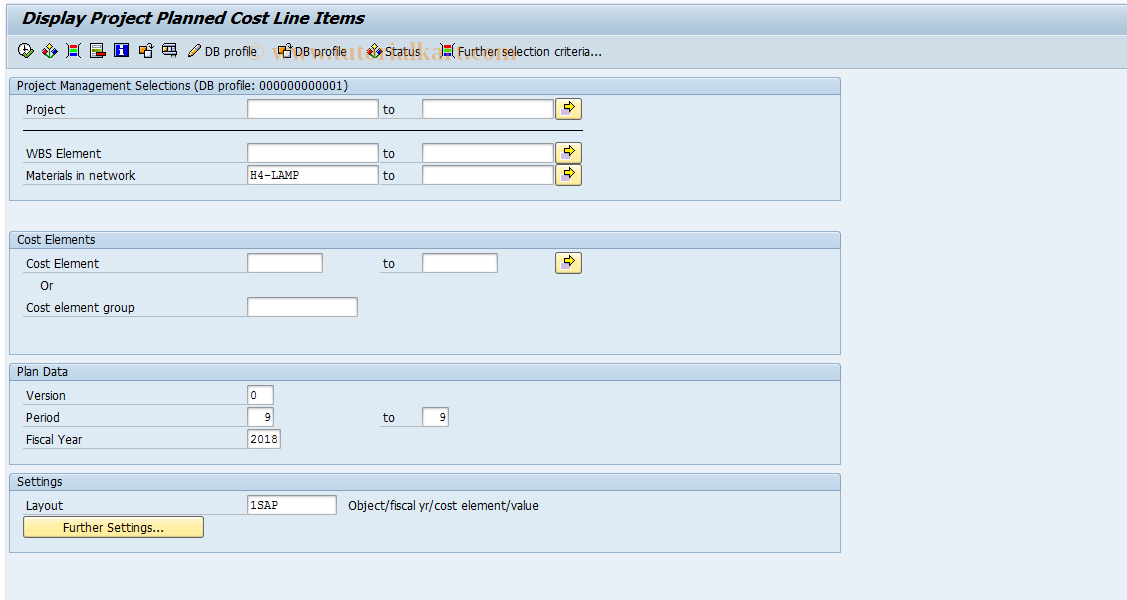Open Status selection in toolbar
The height and width of the screenshot is (600, 1127).
click(393, 51)
